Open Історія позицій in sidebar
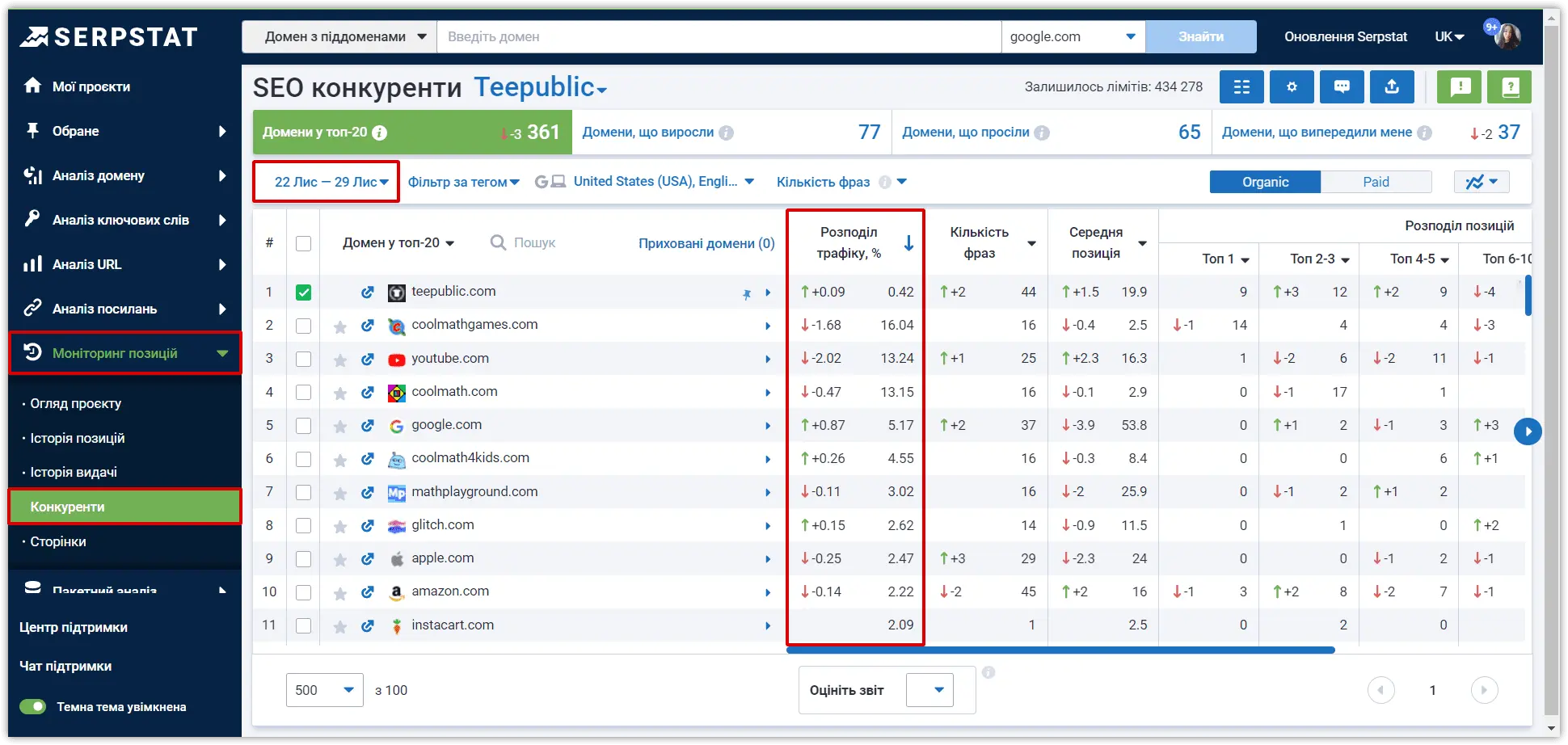Screen dimensions: 1568x745 point(78,438)
